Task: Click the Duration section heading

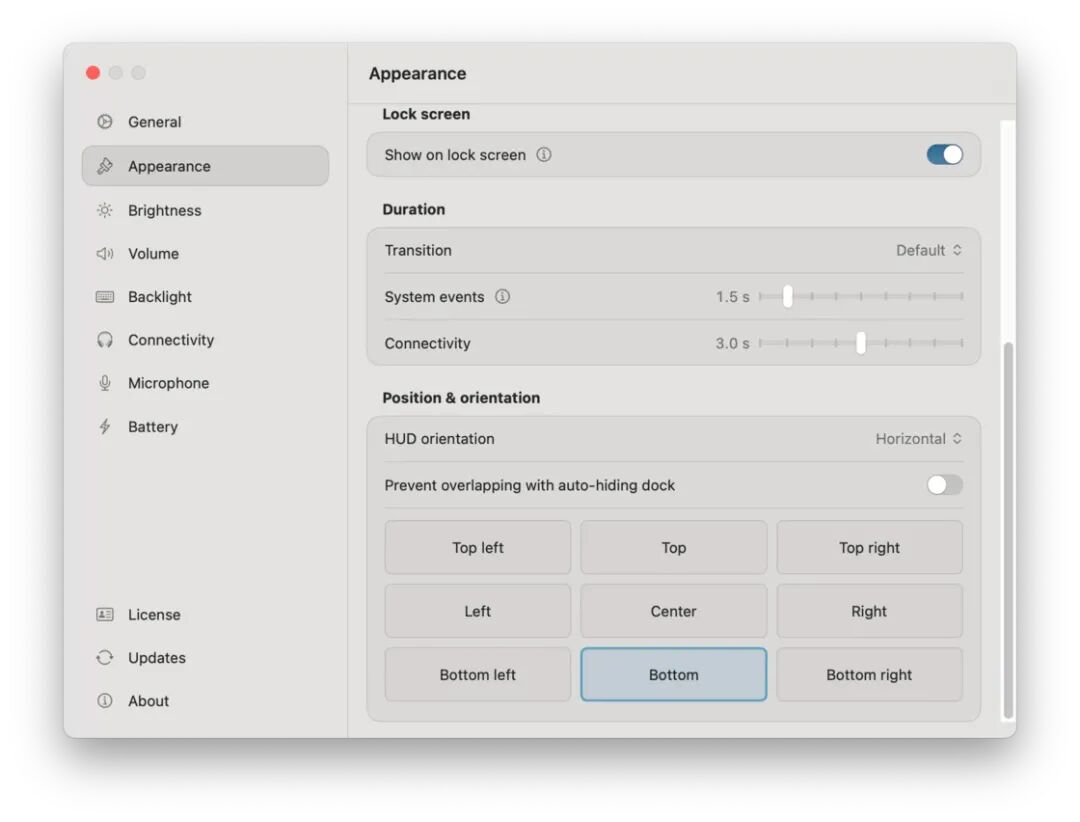Action: click(413, 209)
